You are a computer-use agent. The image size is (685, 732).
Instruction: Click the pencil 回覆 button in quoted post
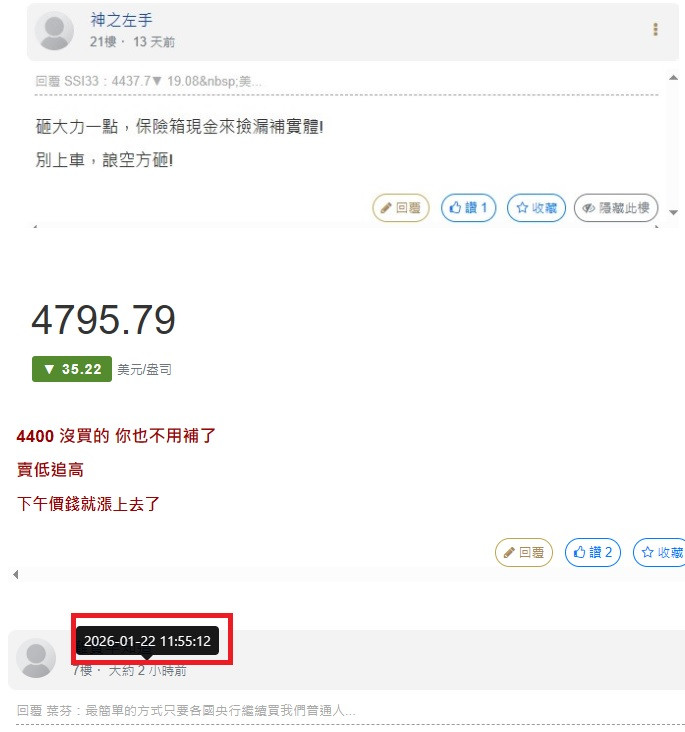click(401, 208)
